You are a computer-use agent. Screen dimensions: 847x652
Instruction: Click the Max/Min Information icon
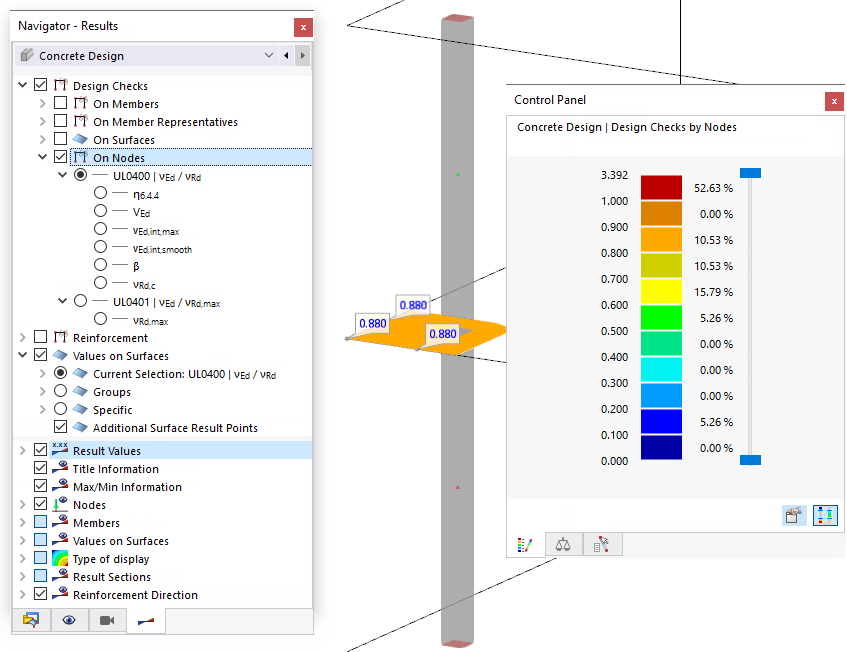(x=60, y=486)
